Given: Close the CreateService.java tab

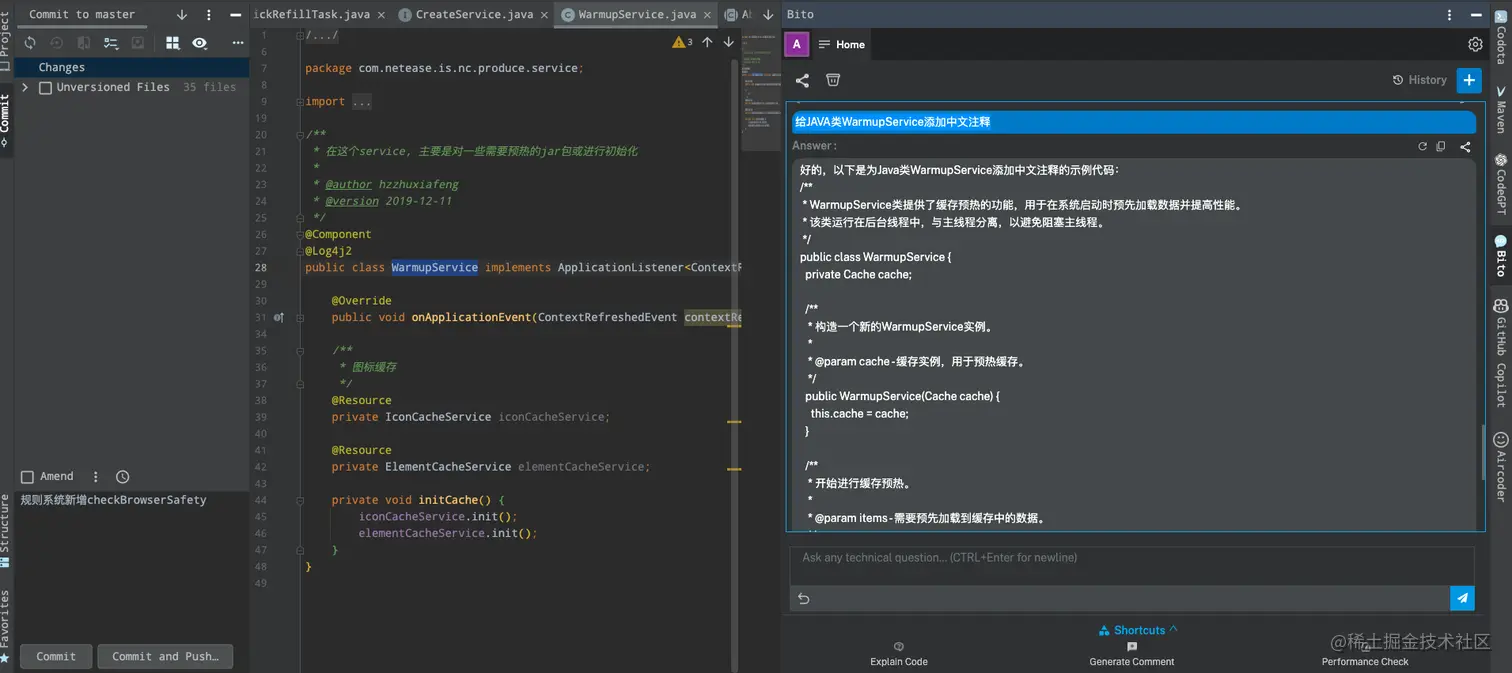Looking at the screenshot, I should click(x=544, y=14).
